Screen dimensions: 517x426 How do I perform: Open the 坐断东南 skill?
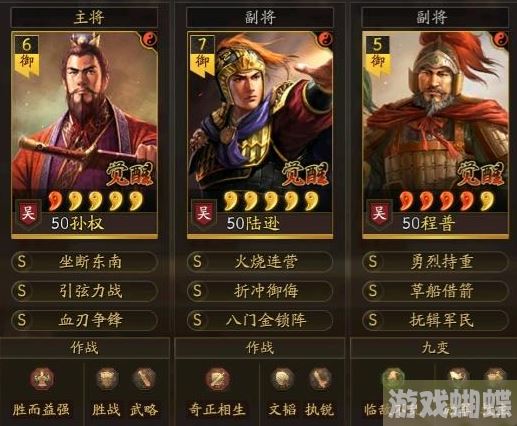point(84,262)
